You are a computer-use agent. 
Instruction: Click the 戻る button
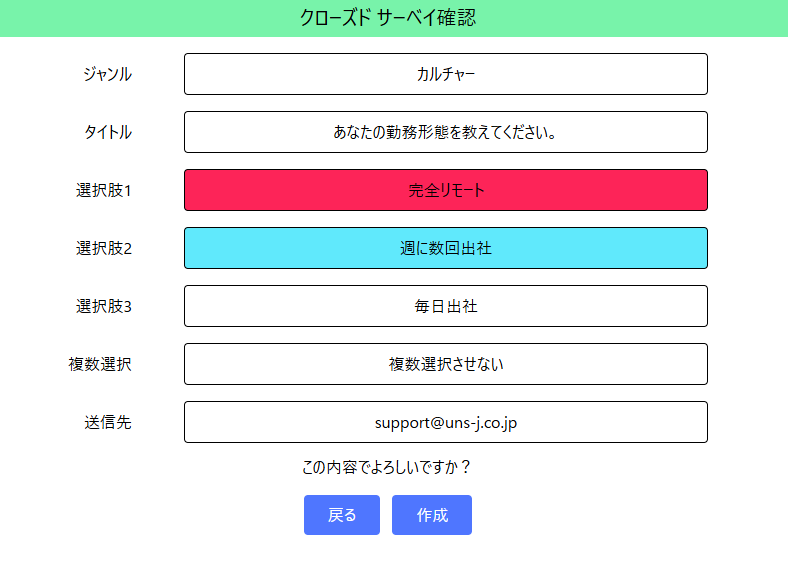(342, 515)
